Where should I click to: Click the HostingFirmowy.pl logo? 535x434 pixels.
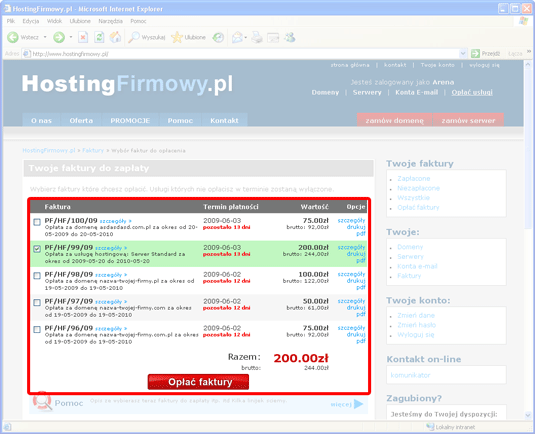tap(127, 84)
